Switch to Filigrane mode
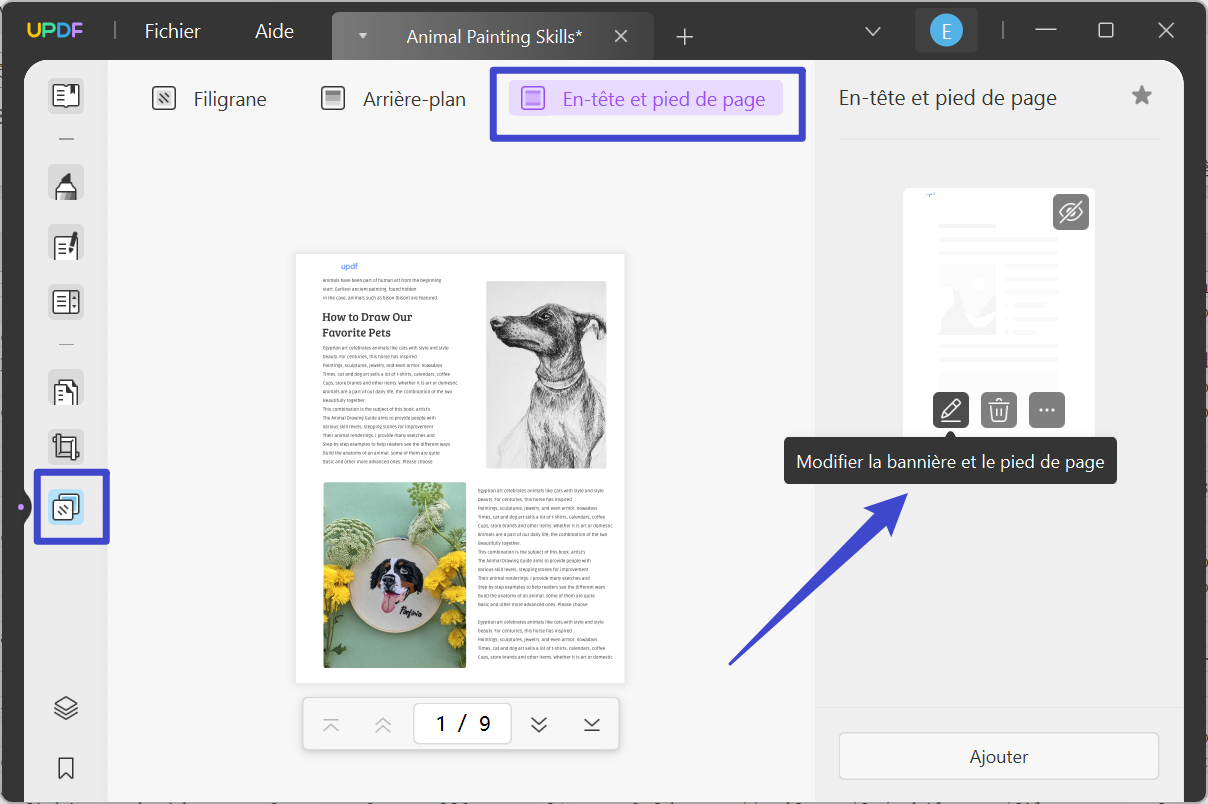The width and height of the screenshot is (1208, 804). pos(209,98)
